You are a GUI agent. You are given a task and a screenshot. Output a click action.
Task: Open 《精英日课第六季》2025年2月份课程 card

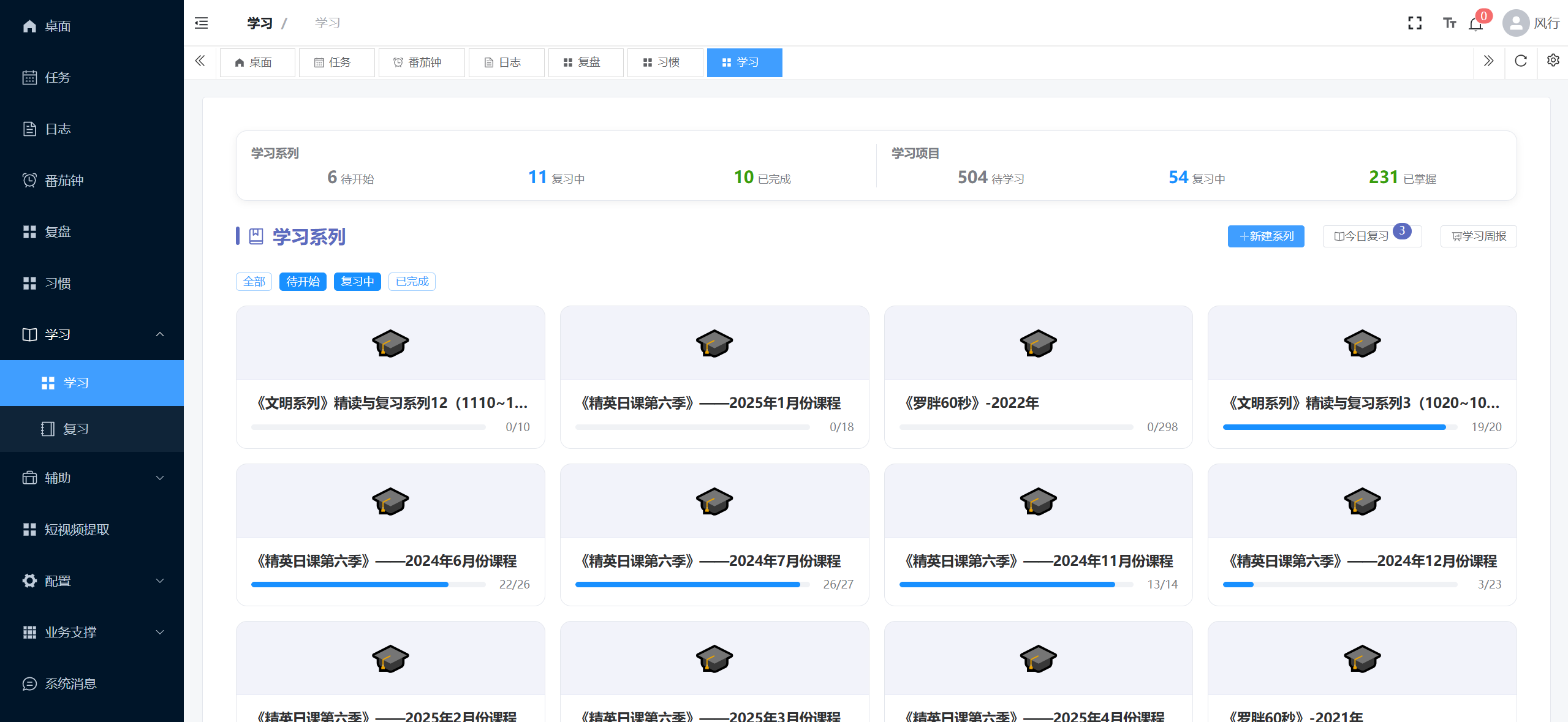pyautogui.click(x=390, y=672)
